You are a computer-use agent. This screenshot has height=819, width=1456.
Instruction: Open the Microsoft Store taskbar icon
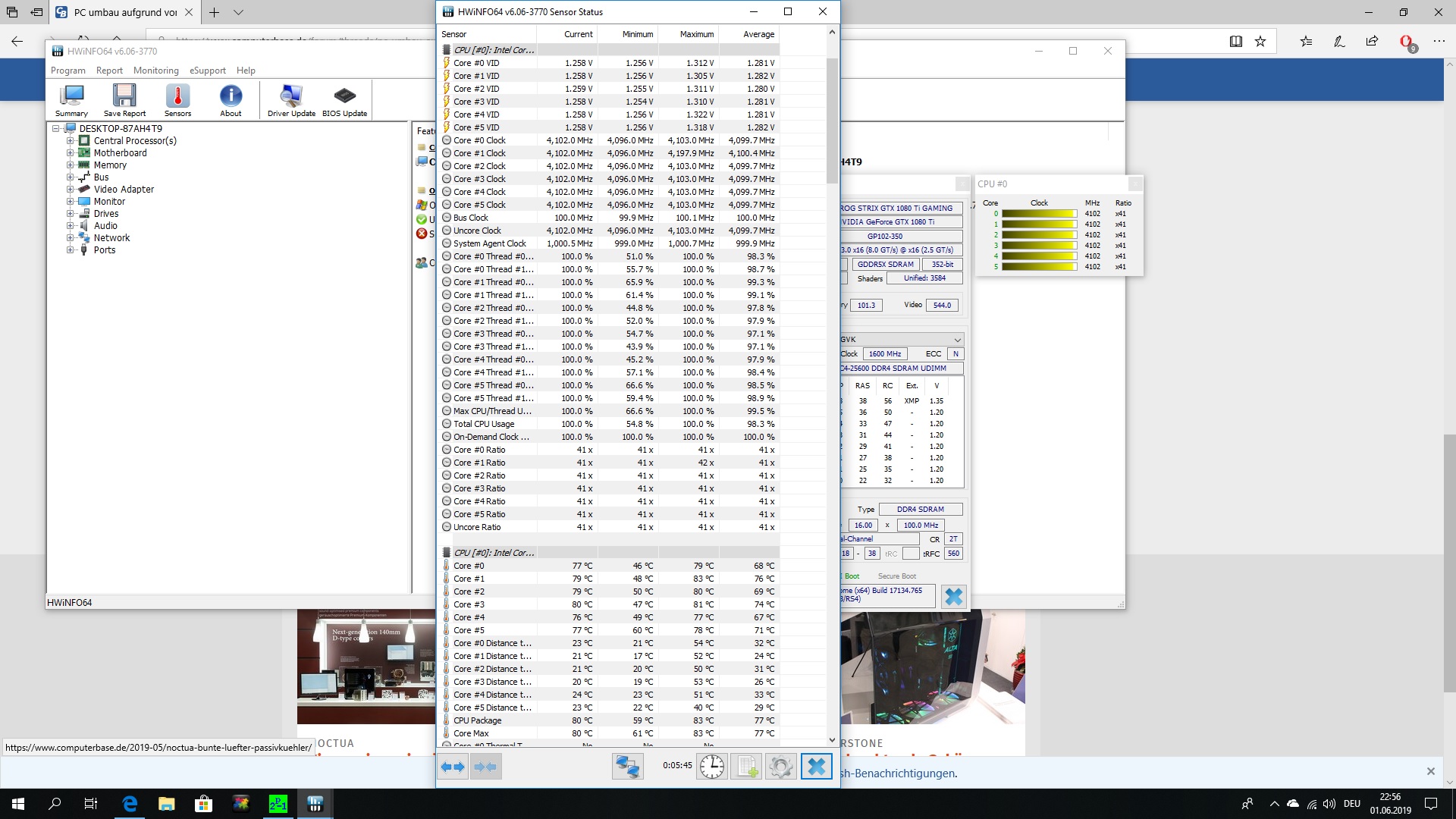coord(203,804)
